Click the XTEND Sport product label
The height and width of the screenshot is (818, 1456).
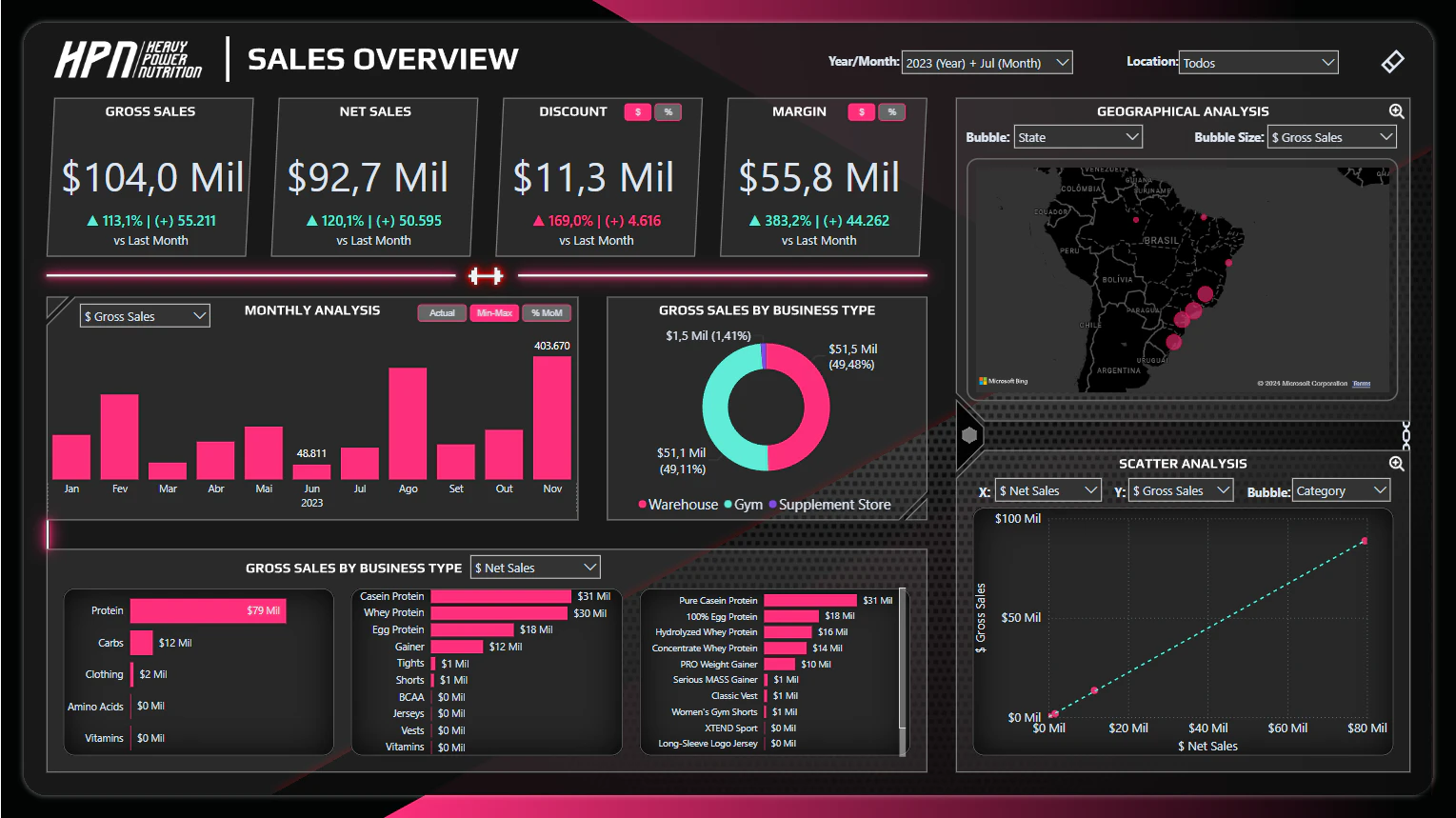[x=731, y=728]
